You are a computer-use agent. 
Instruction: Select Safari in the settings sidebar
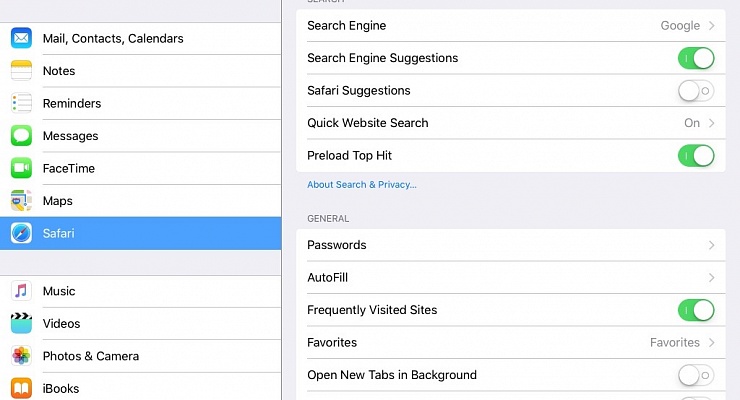tap(140, 233)
